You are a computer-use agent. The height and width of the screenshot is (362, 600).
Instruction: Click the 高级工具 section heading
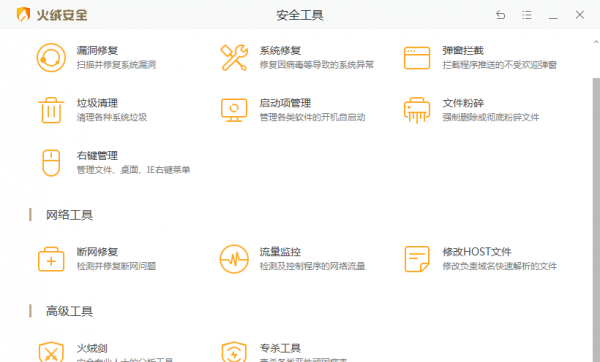(69, 311)
